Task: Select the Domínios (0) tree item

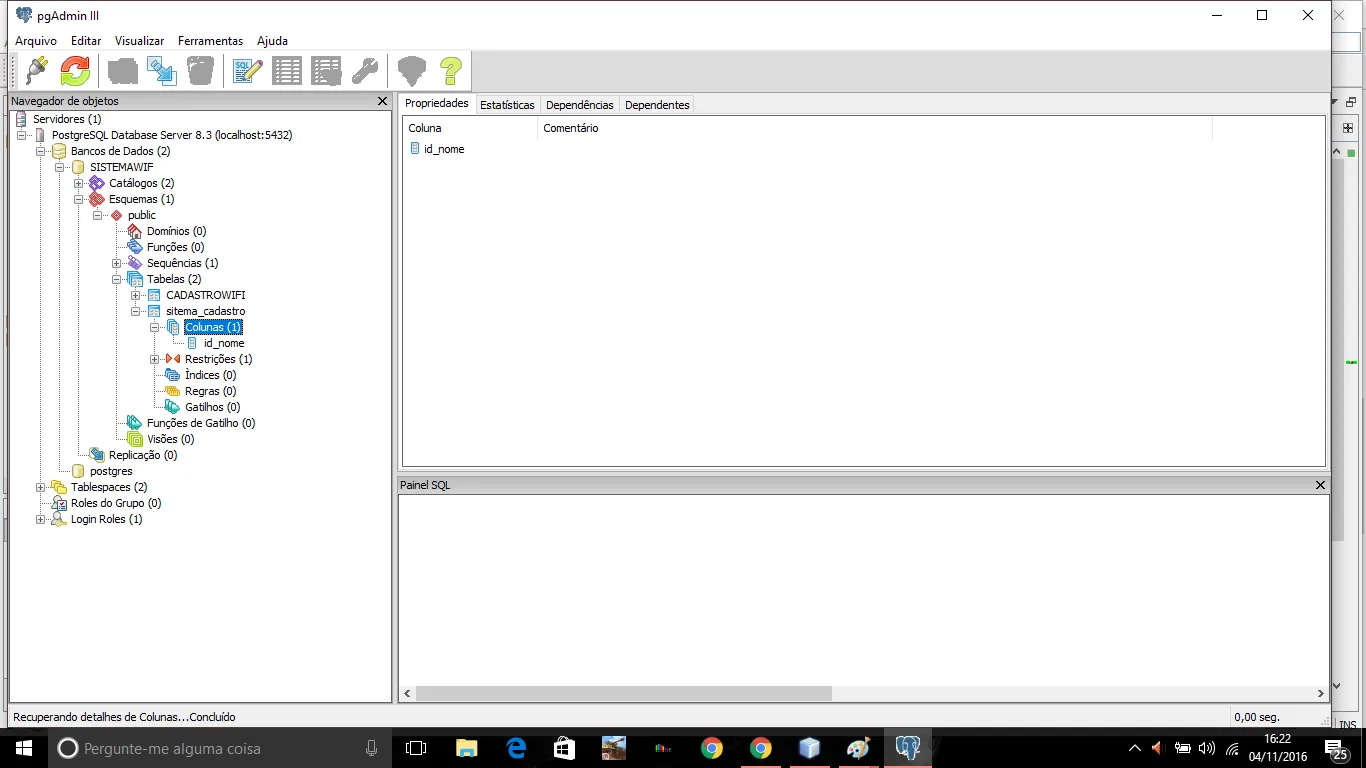Action: pyautogui.click(x=176, y=231)
